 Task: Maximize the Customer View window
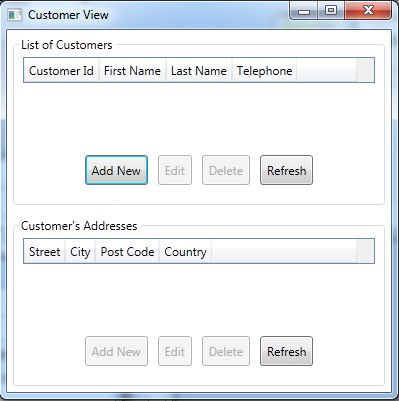331,11
